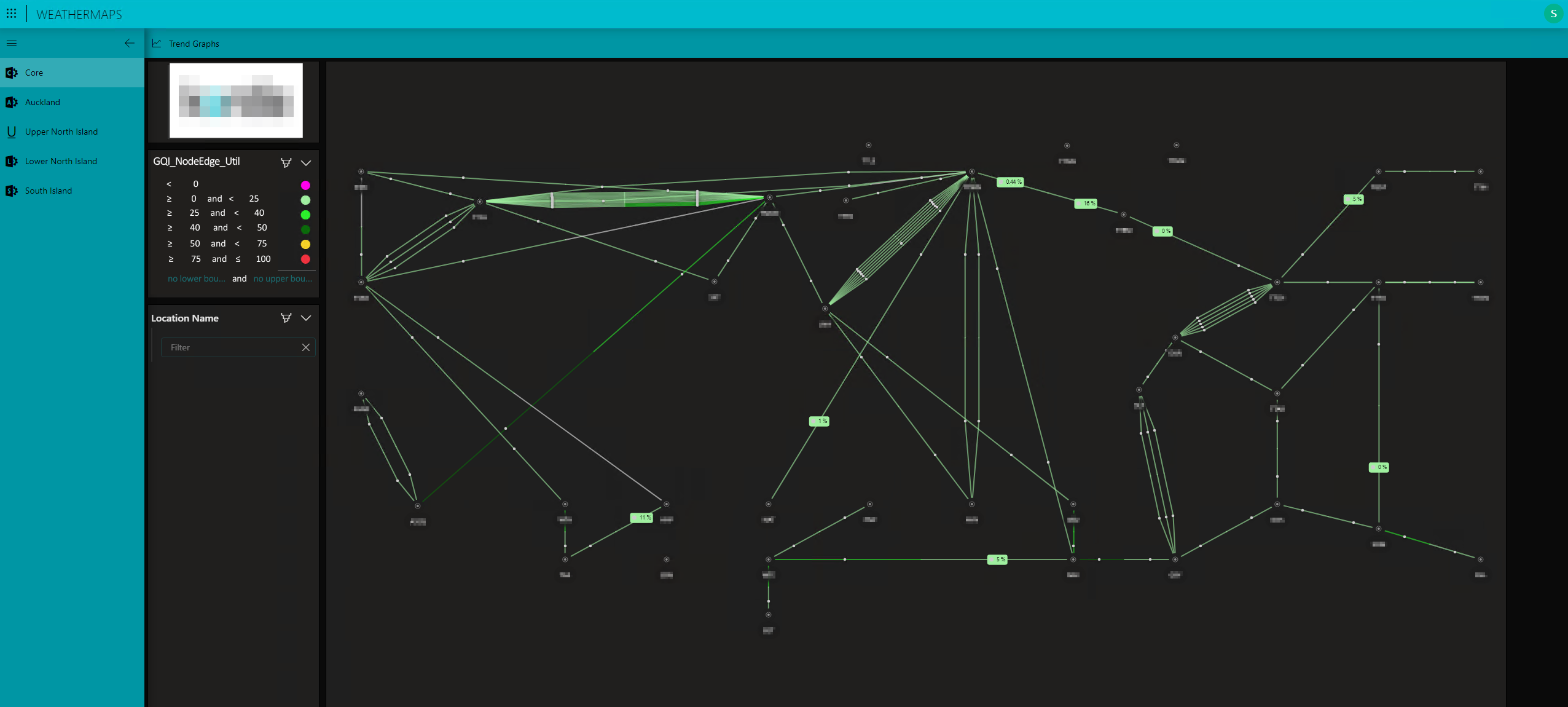Click the WEATHERMAPS app menu

13,13
